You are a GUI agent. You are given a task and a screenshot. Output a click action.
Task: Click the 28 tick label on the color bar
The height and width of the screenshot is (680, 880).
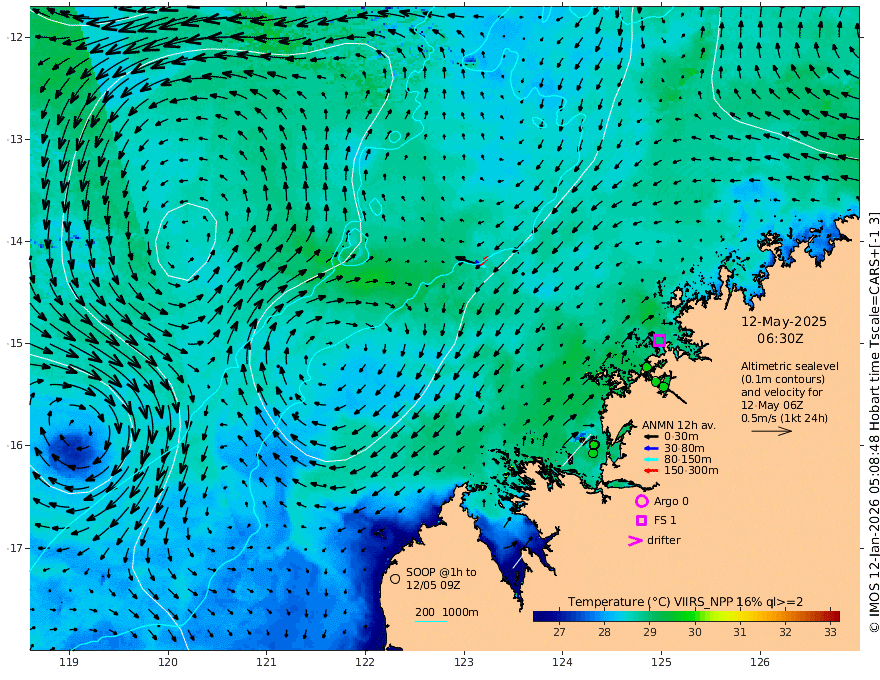pyautogui.click(x=604, y=632)
